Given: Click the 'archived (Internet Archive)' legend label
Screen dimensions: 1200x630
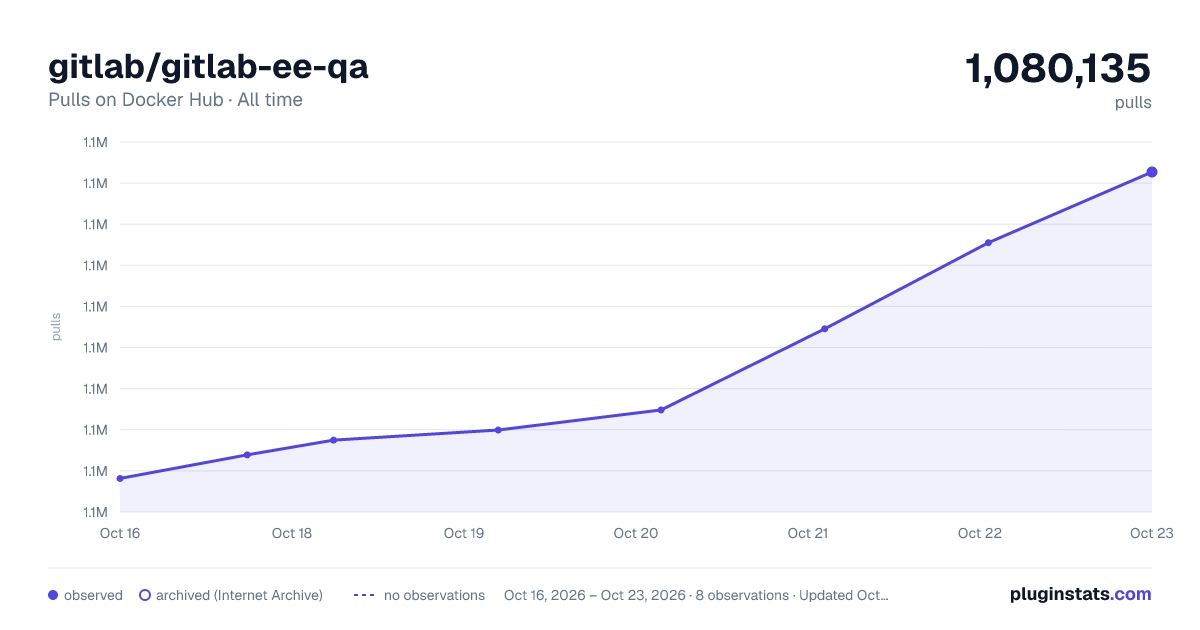Looking at the screenshot, I should (x=239, y=595).
